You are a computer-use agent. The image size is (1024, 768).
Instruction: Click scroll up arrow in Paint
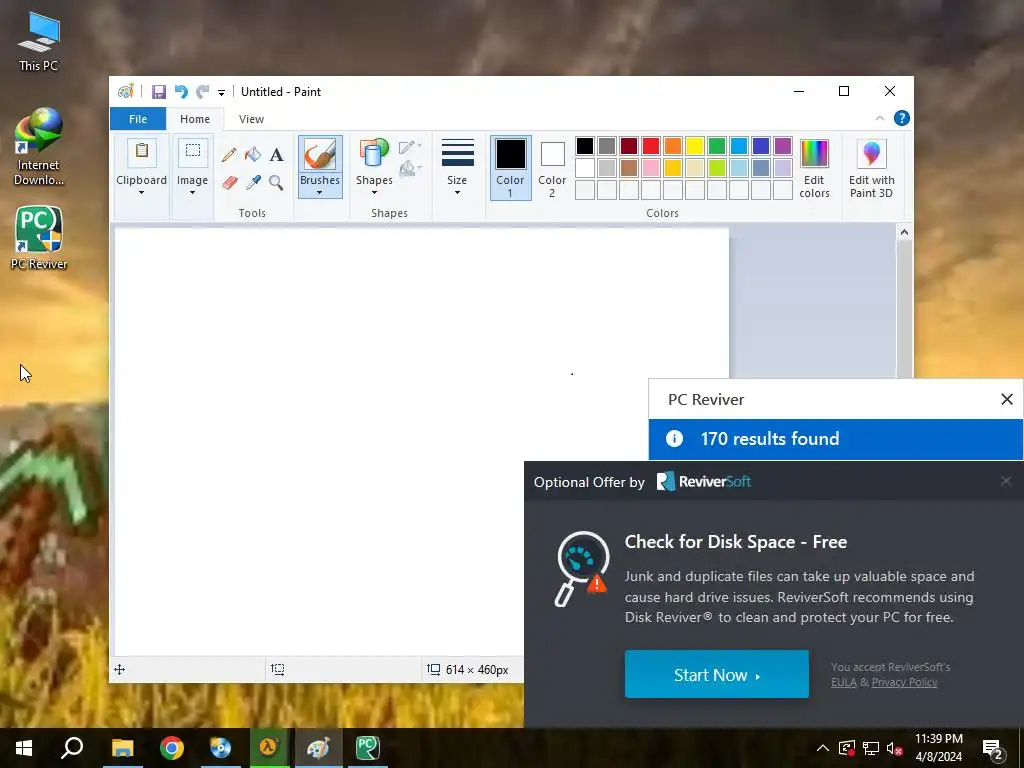(x=904, y=232)
